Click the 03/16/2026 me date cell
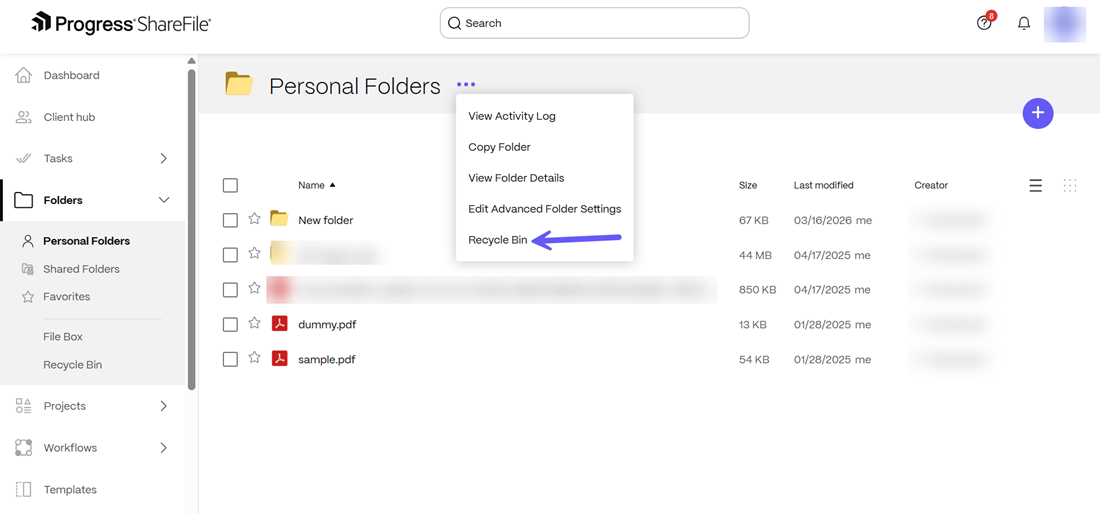This screenshot has height=514, width=1100. click(833, 220)
